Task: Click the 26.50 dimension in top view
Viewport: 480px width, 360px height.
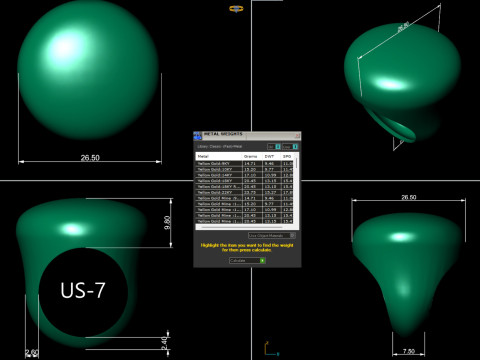Action: tap(90, 158)
